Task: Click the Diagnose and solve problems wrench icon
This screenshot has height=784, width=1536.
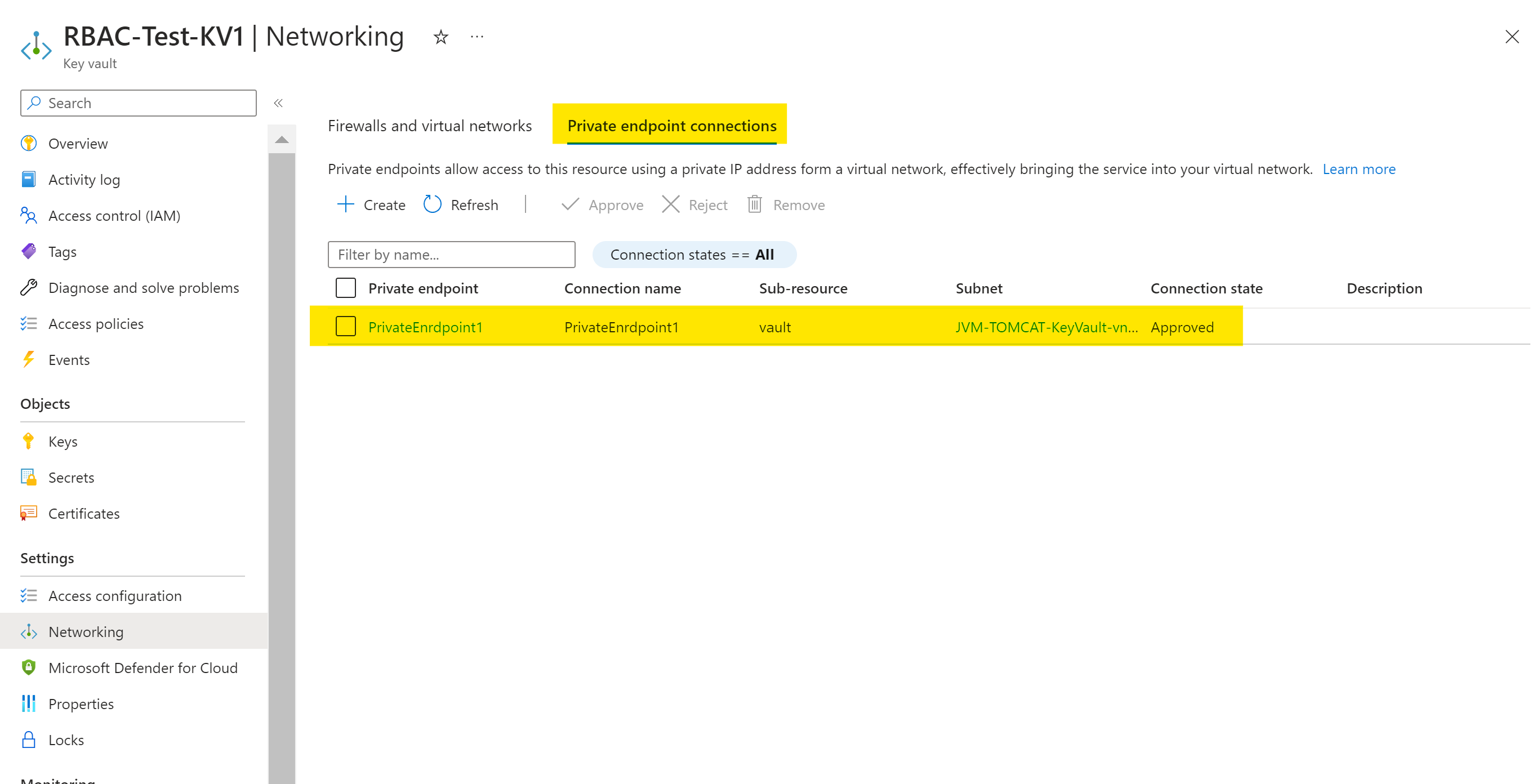Action: [x=29, y=287]
